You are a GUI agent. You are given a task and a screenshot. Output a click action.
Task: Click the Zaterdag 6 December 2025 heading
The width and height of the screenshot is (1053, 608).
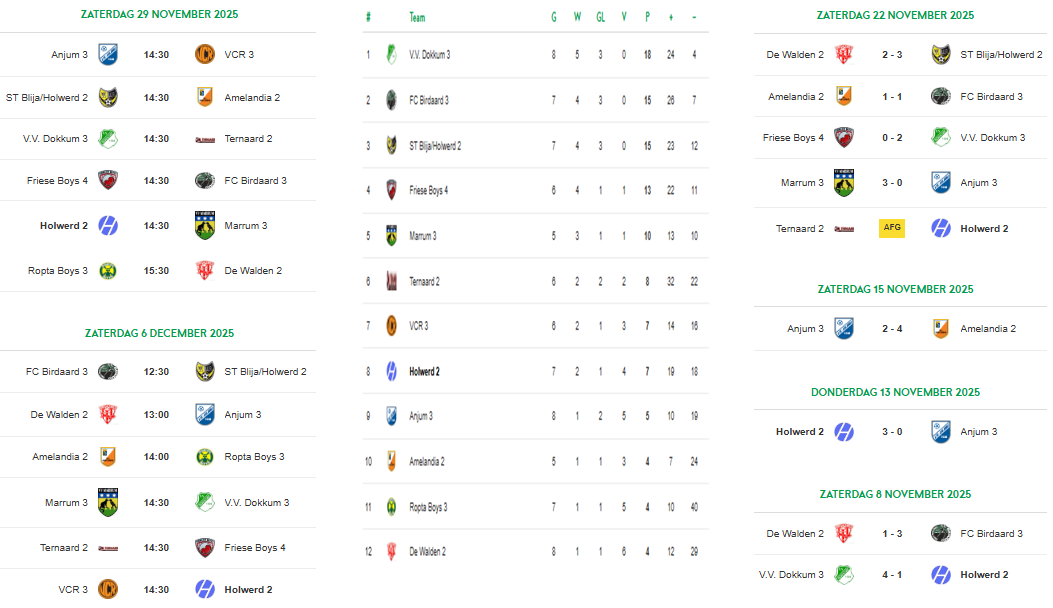[159, 333]
